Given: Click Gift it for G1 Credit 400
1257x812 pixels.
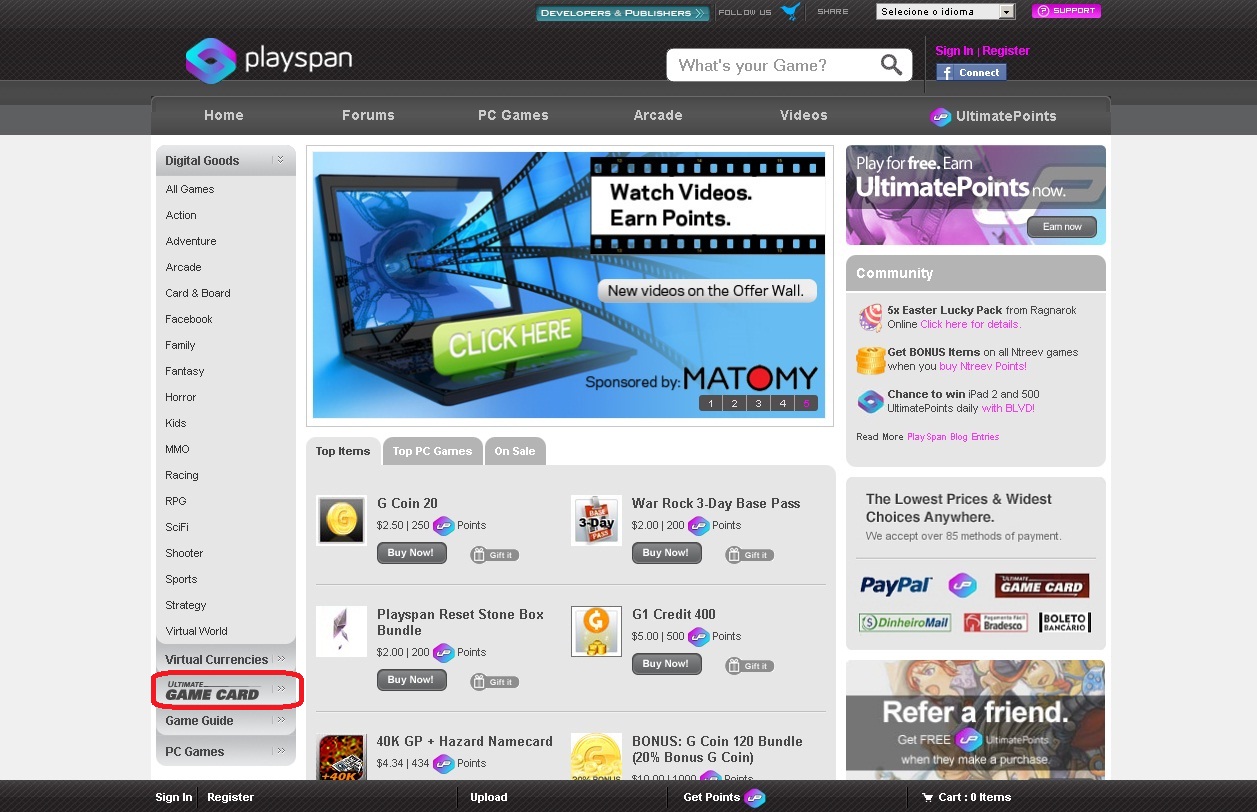Looking at the screenshot, I should [x=750, y=666].
